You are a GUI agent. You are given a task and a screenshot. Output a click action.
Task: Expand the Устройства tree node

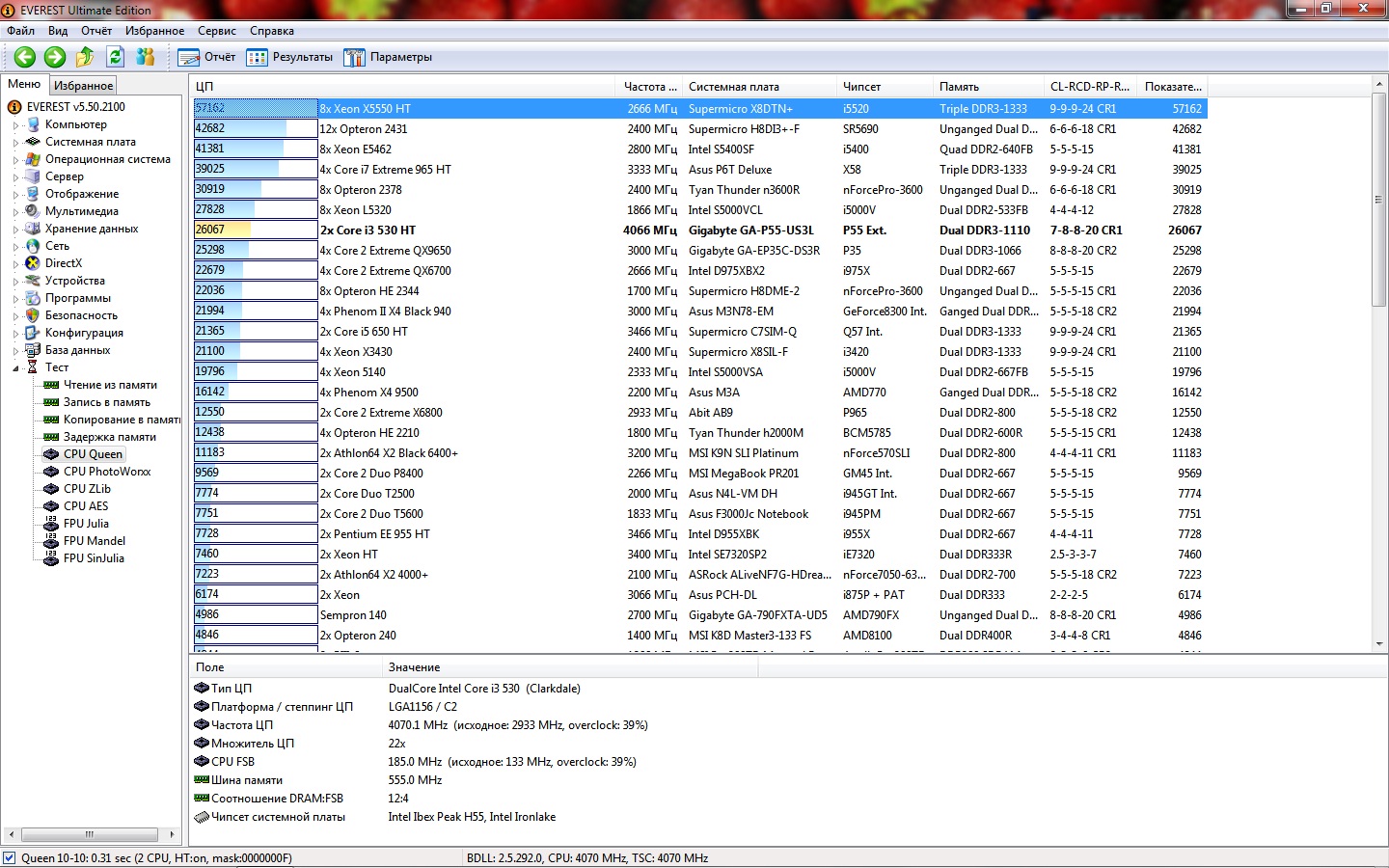click(x=15, y=281)
